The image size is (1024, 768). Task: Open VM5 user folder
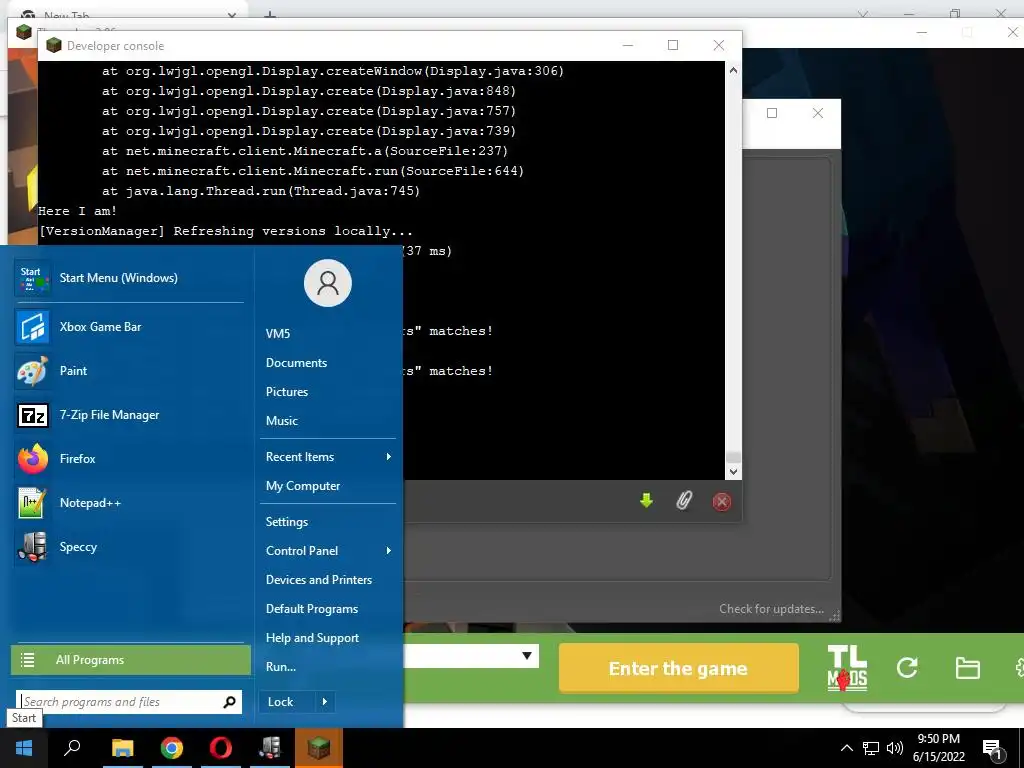click(x=278, y=334)
